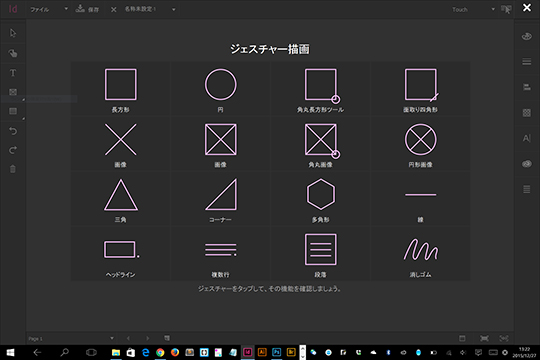Tap the 多角形 polygon gesture
540x360 pixels.
pyautogui.click(x=321, y=199)
